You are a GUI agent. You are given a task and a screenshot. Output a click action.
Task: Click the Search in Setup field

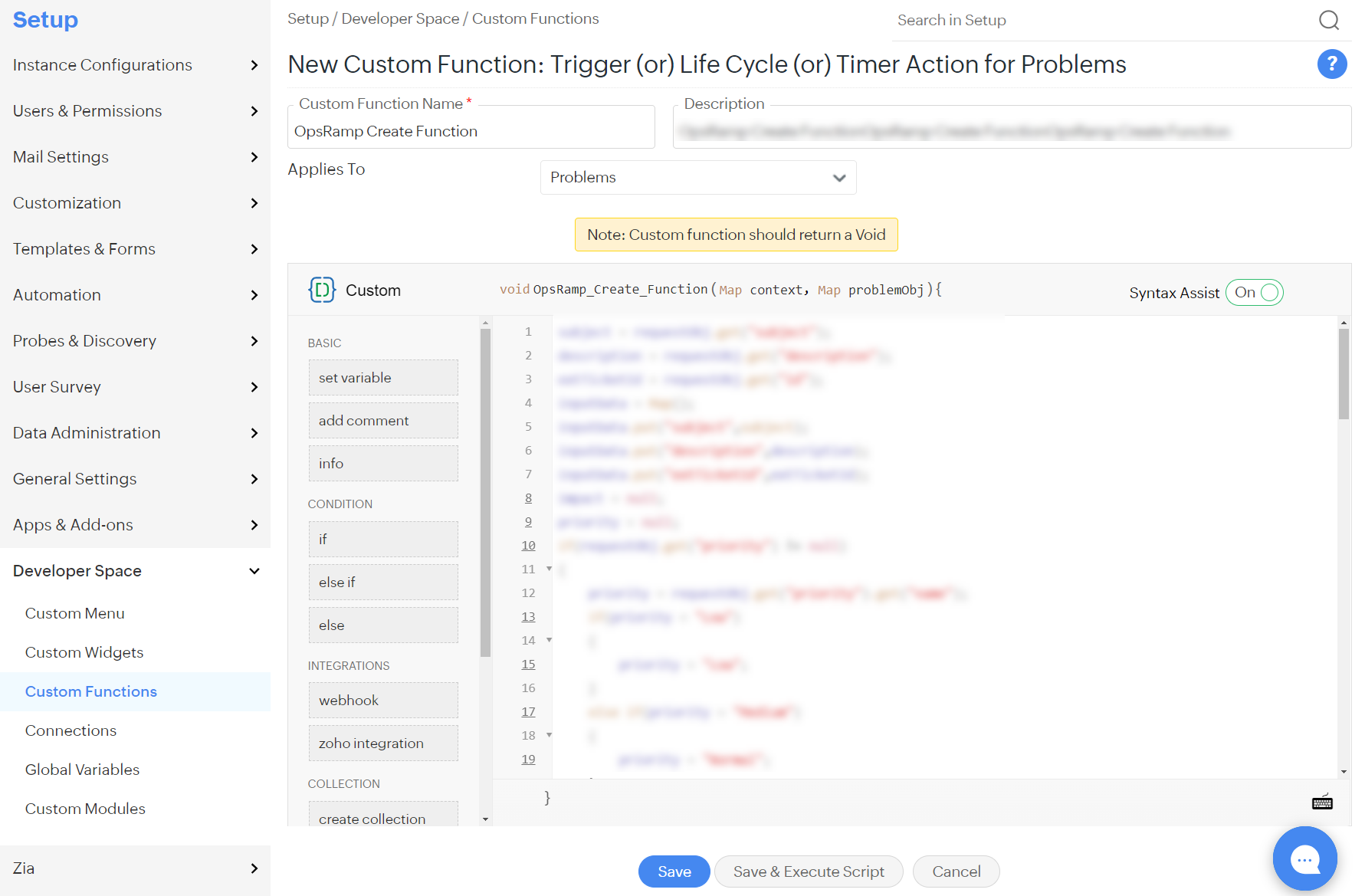tap(1104, 21)
